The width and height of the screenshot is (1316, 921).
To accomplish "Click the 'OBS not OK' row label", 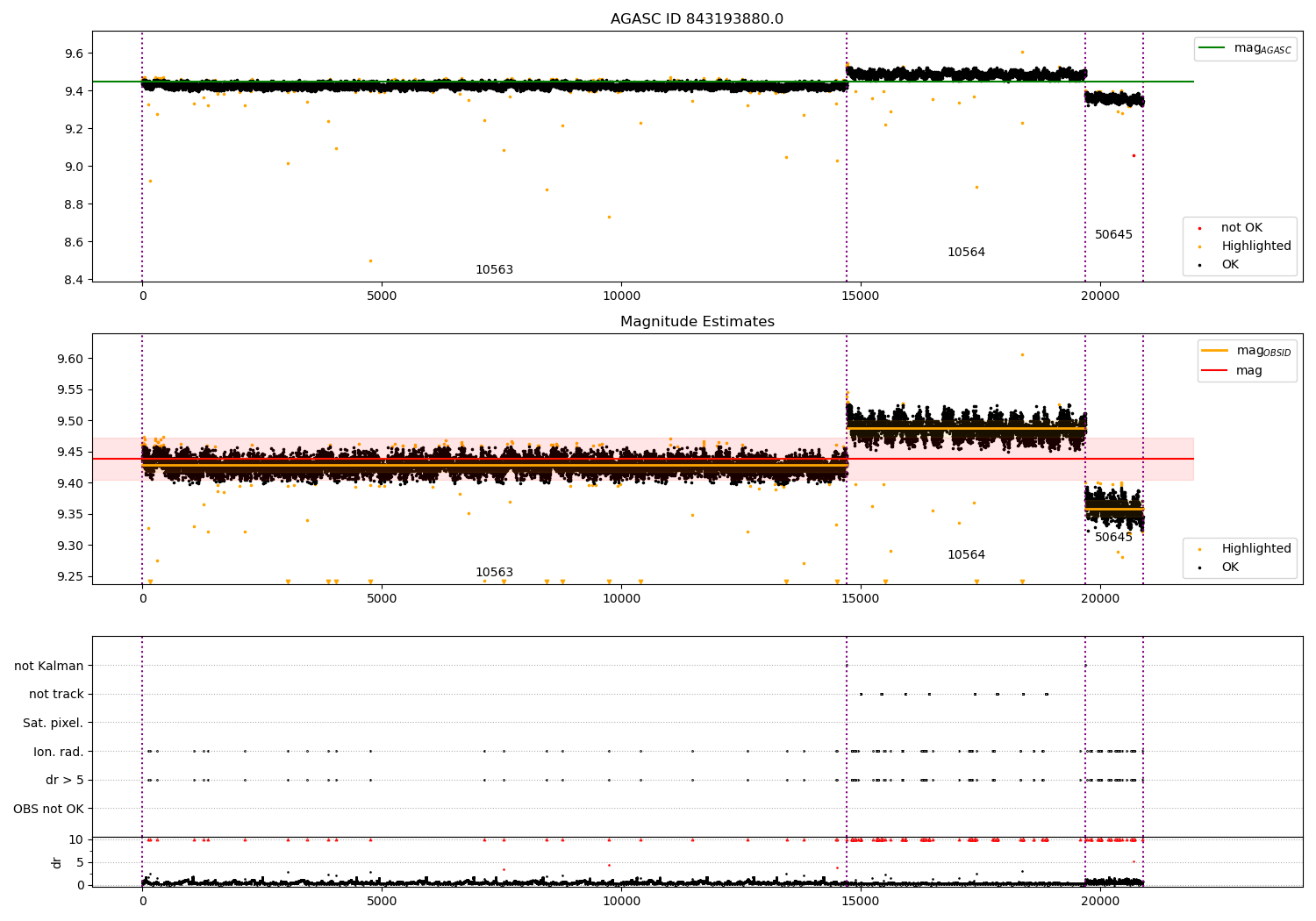I will [48, 810].
